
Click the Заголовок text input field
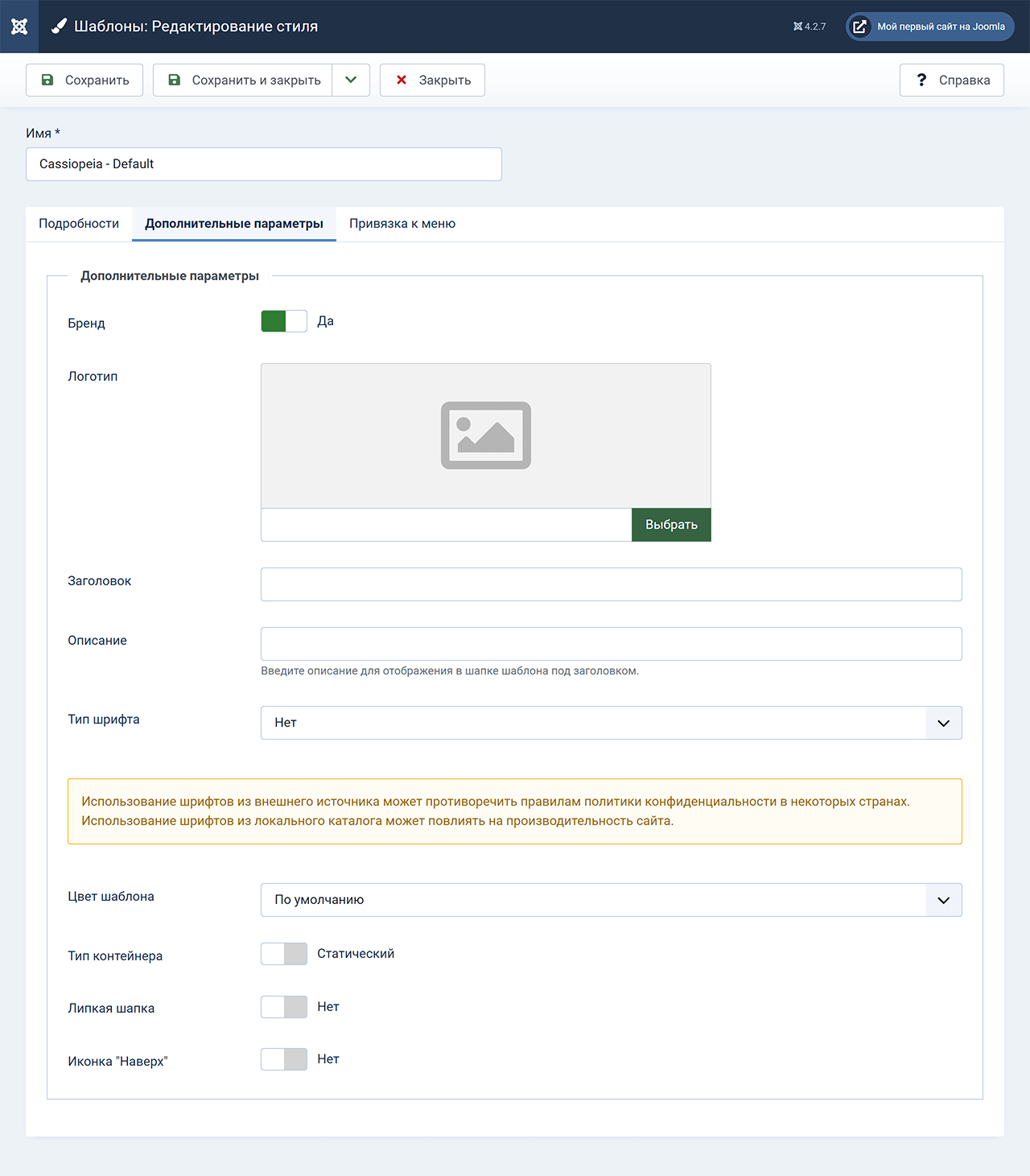coord(611,584)
